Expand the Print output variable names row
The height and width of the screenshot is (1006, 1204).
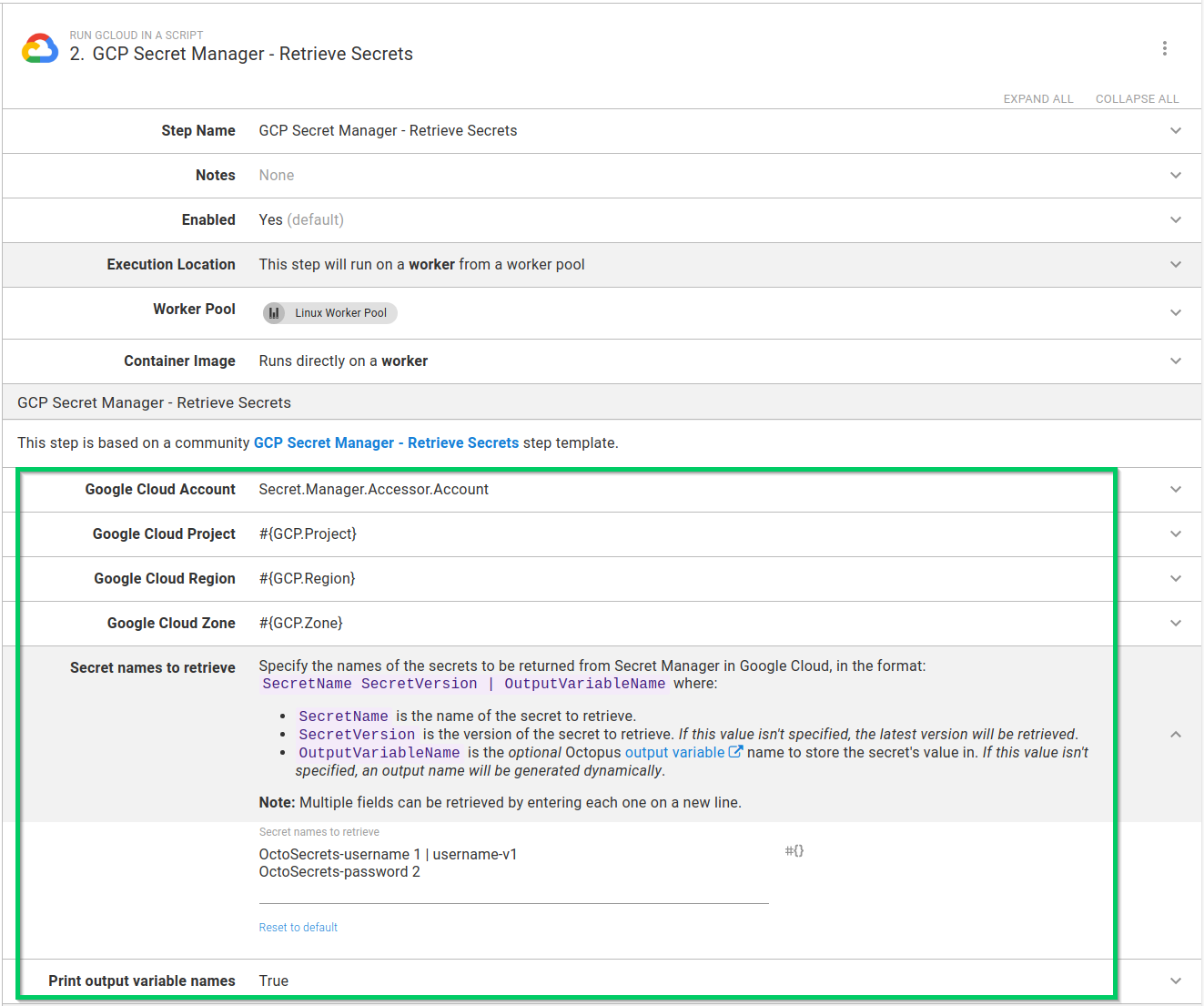point(1175,981)
